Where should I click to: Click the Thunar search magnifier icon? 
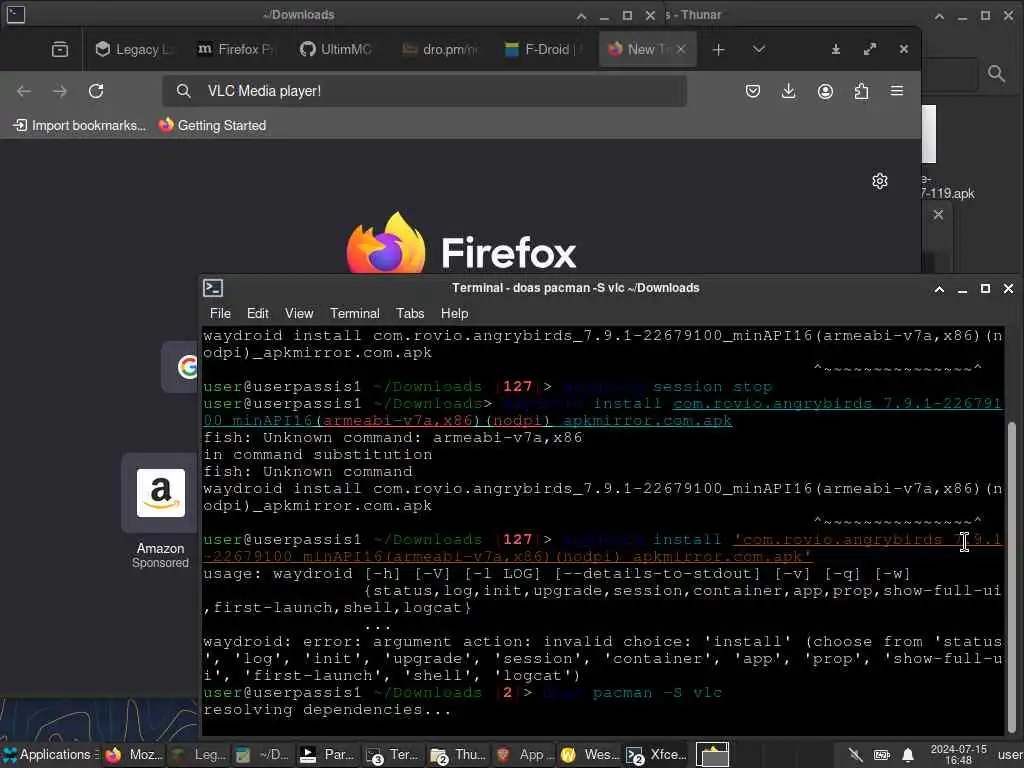pyautogui.click(x=996, y=73)
